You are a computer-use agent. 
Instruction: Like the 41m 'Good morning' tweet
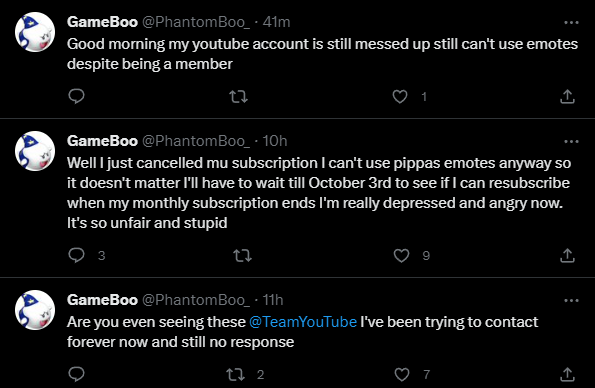400,96
